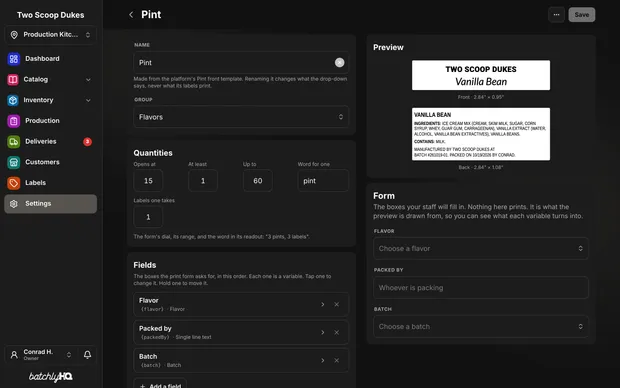
Task: Open the Inventory section
Action: click(51, 100)
